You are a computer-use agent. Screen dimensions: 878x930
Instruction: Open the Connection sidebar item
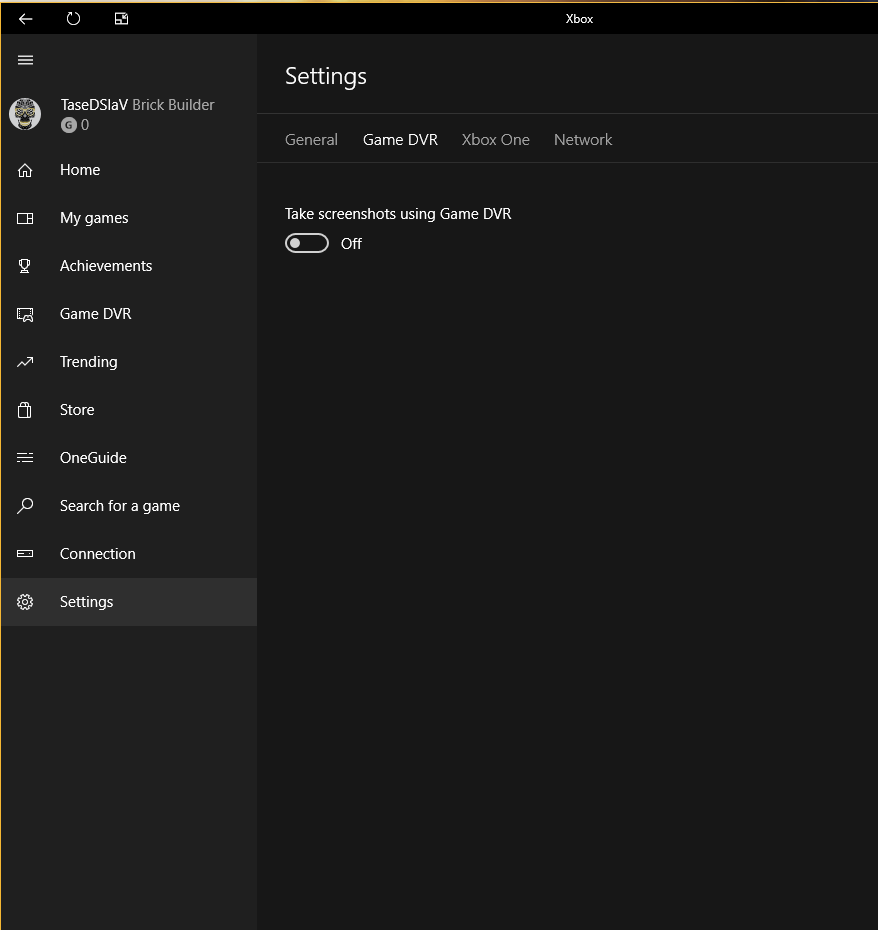pos(97,554)
